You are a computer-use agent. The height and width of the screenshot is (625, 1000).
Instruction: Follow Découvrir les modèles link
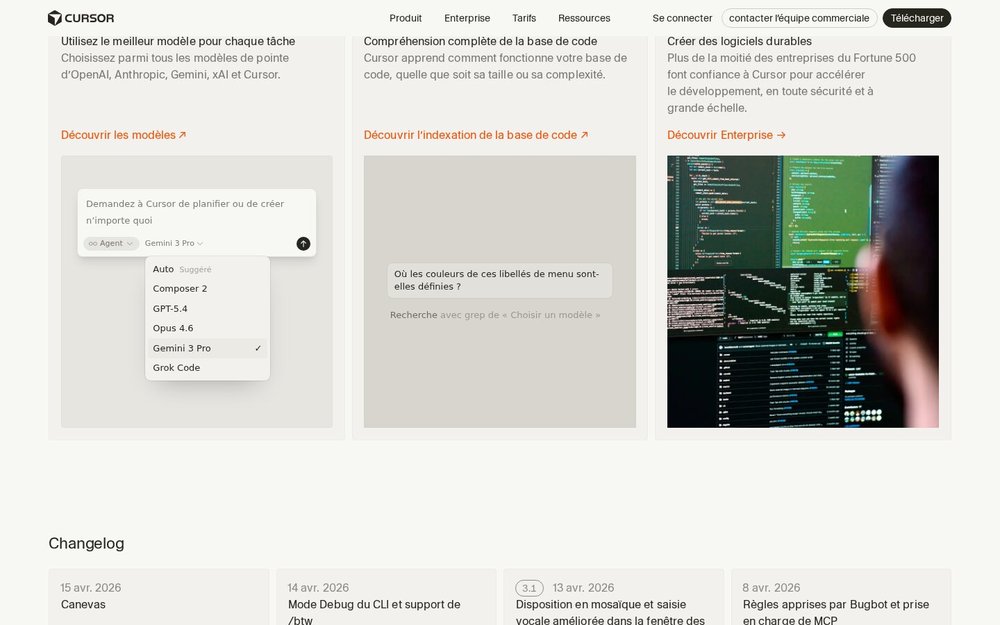(124, 135)
